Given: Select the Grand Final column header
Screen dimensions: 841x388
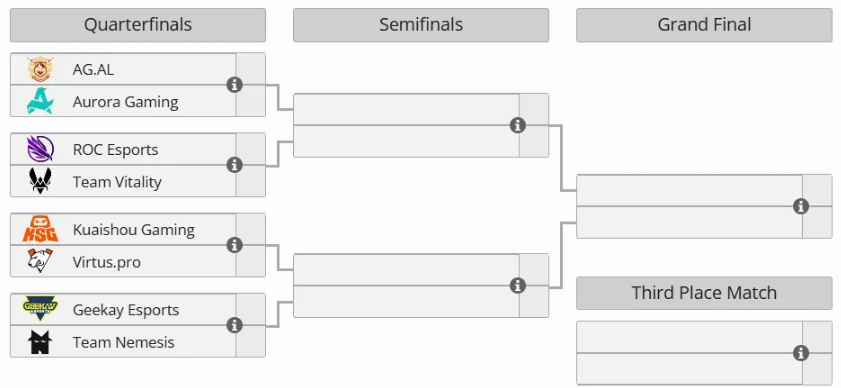Looking at the screenshot, I should pos(704,25).
